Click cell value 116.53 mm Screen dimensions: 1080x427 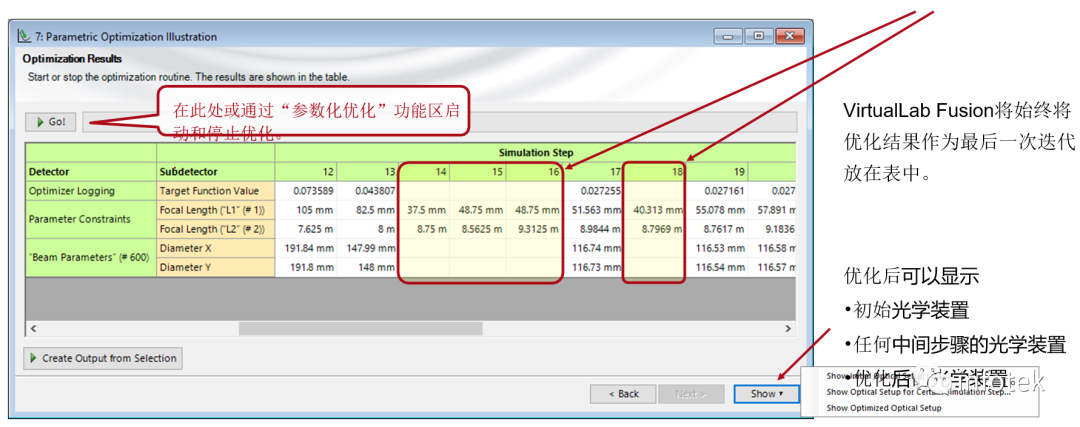coord(716,248)
